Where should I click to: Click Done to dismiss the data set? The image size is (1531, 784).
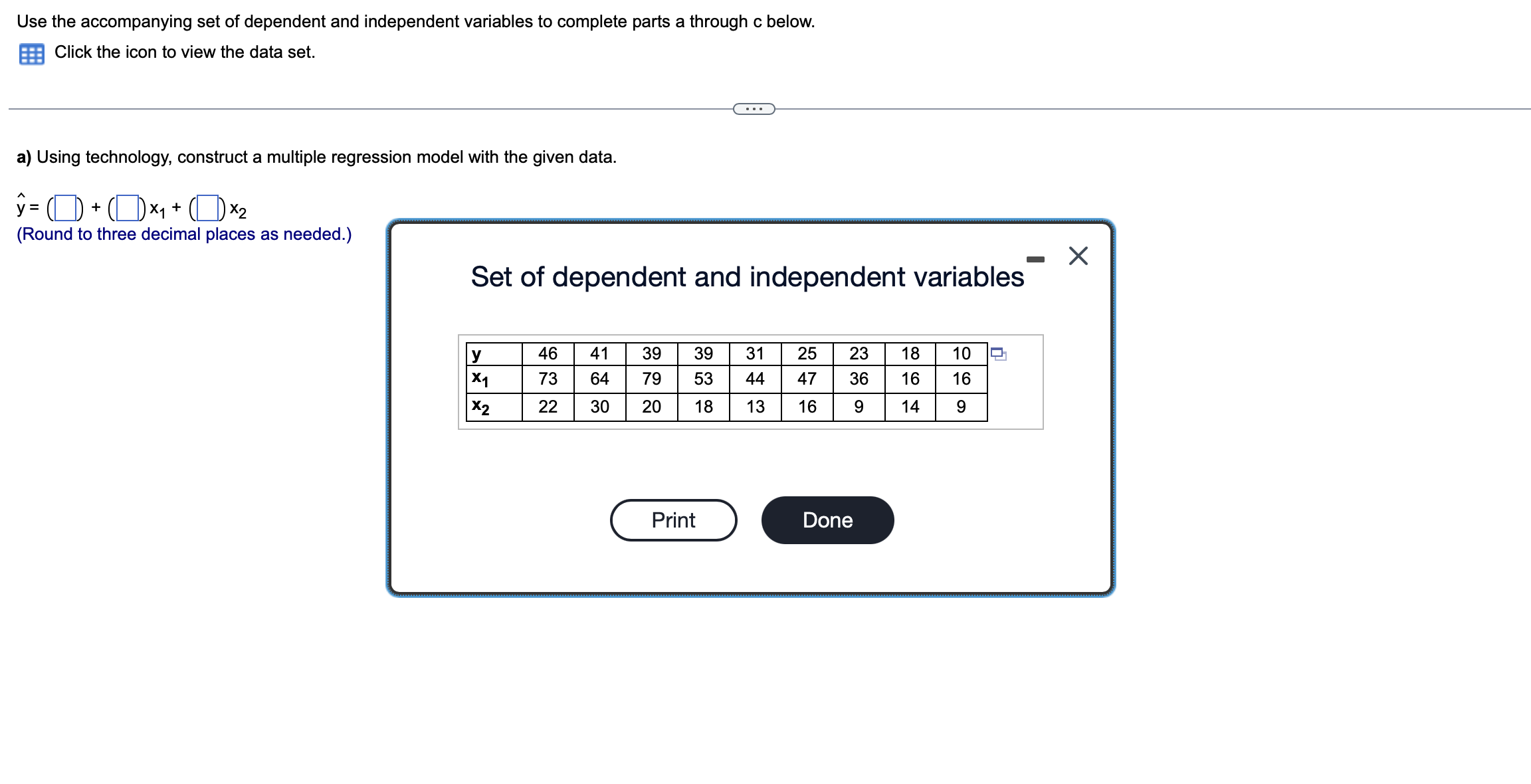coord(827,520)
